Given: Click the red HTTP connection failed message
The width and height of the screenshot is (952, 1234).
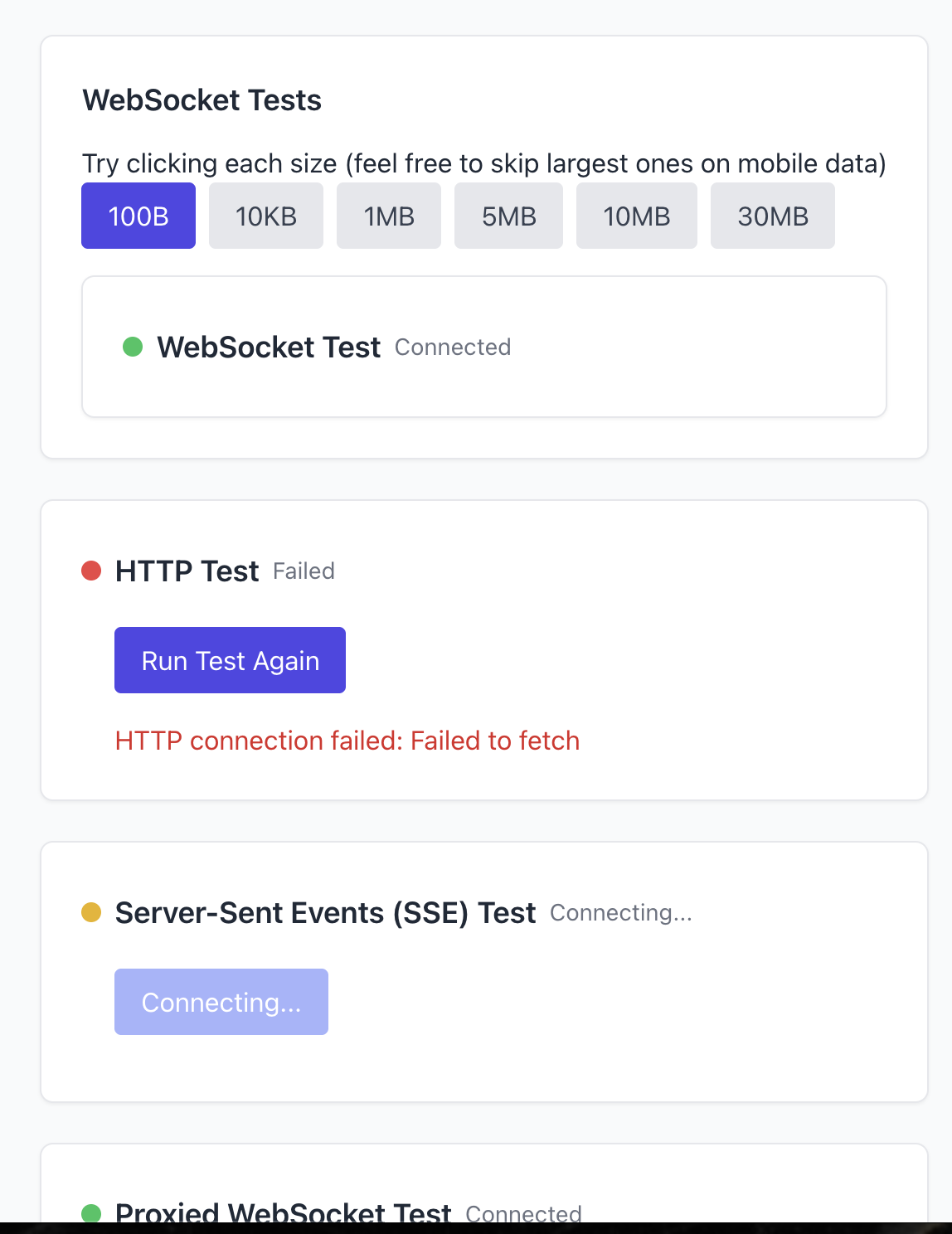Looking at the screenshot, I should (347, 741).
